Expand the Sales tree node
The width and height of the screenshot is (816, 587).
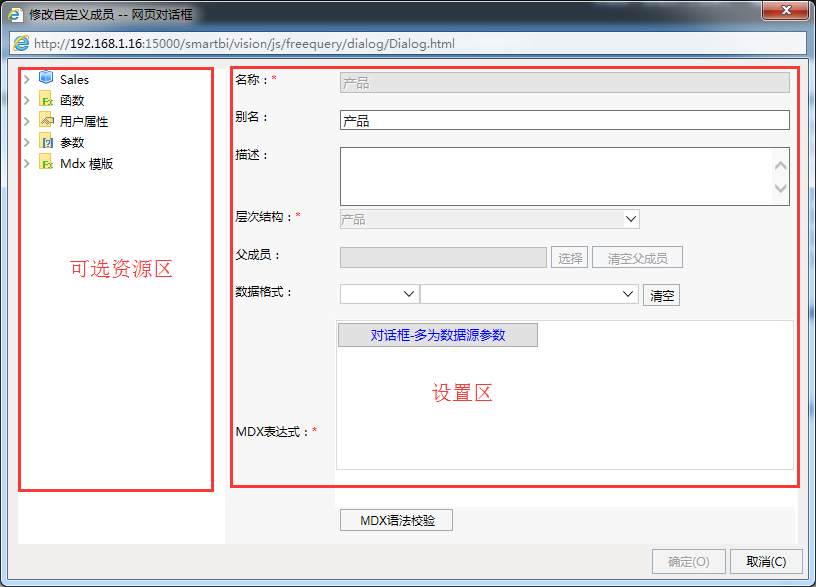click(x=27, y=79)
